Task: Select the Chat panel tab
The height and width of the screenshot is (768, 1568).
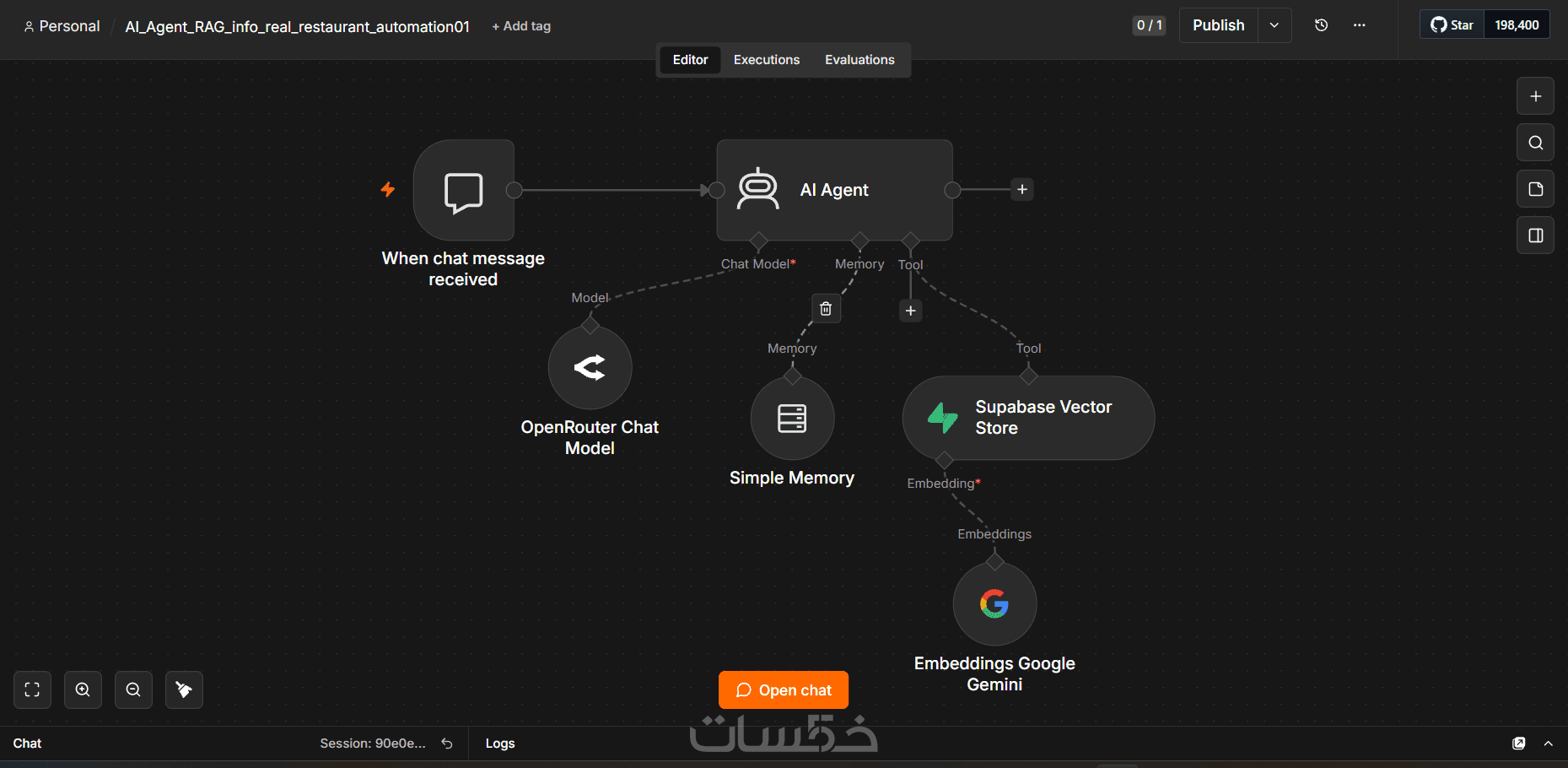Action: [x=27, y=744]
